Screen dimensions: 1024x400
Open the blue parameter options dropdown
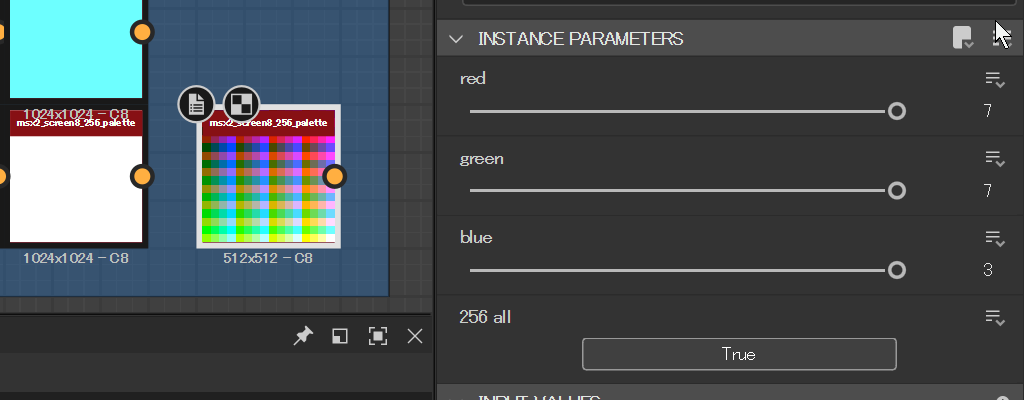[x=994, y=238]
